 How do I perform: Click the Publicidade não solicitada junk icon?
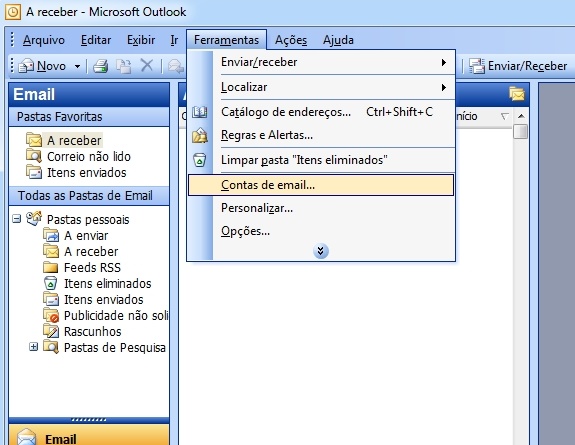51,315
